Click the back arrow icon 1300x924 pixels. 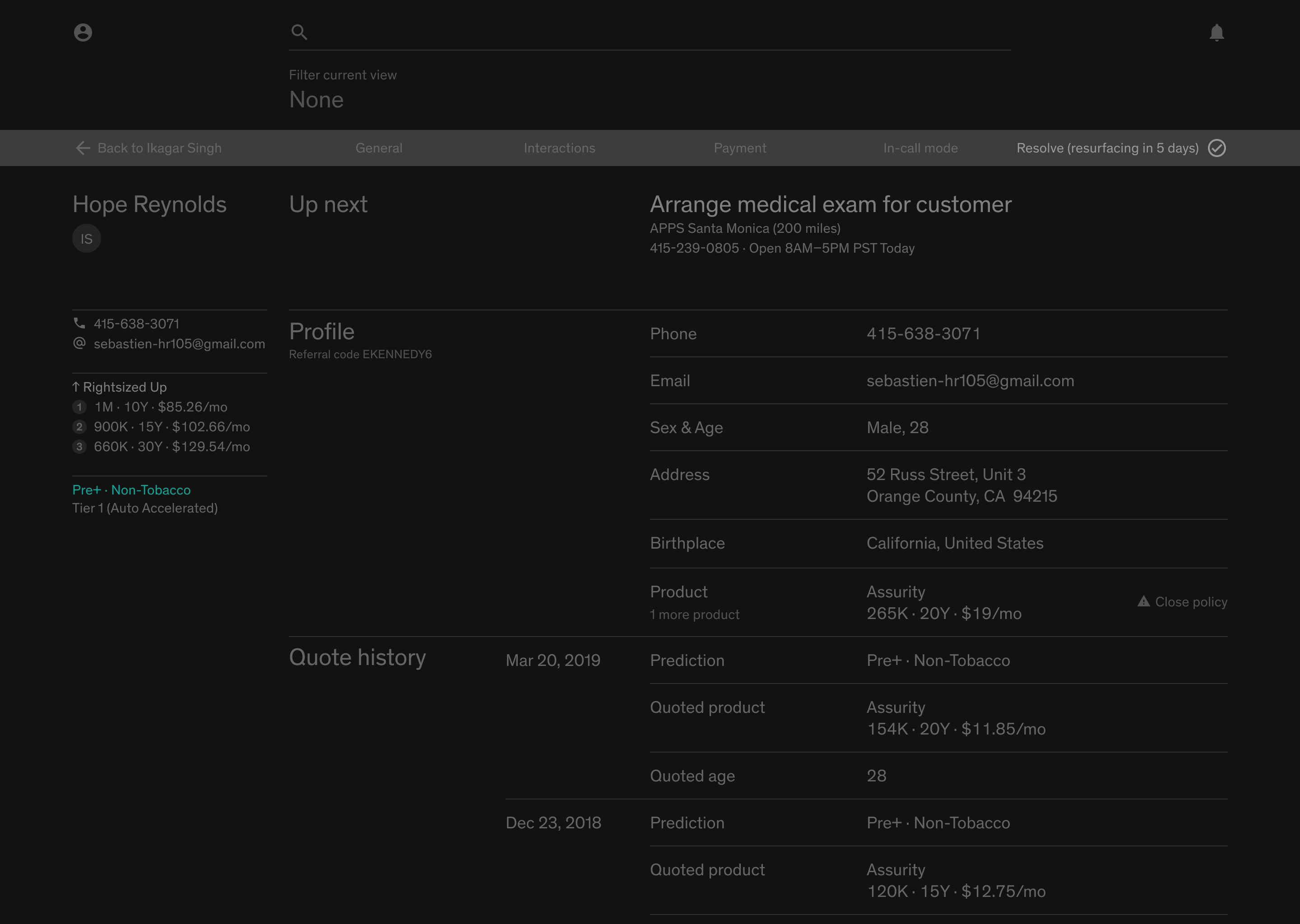click(83, 148)
